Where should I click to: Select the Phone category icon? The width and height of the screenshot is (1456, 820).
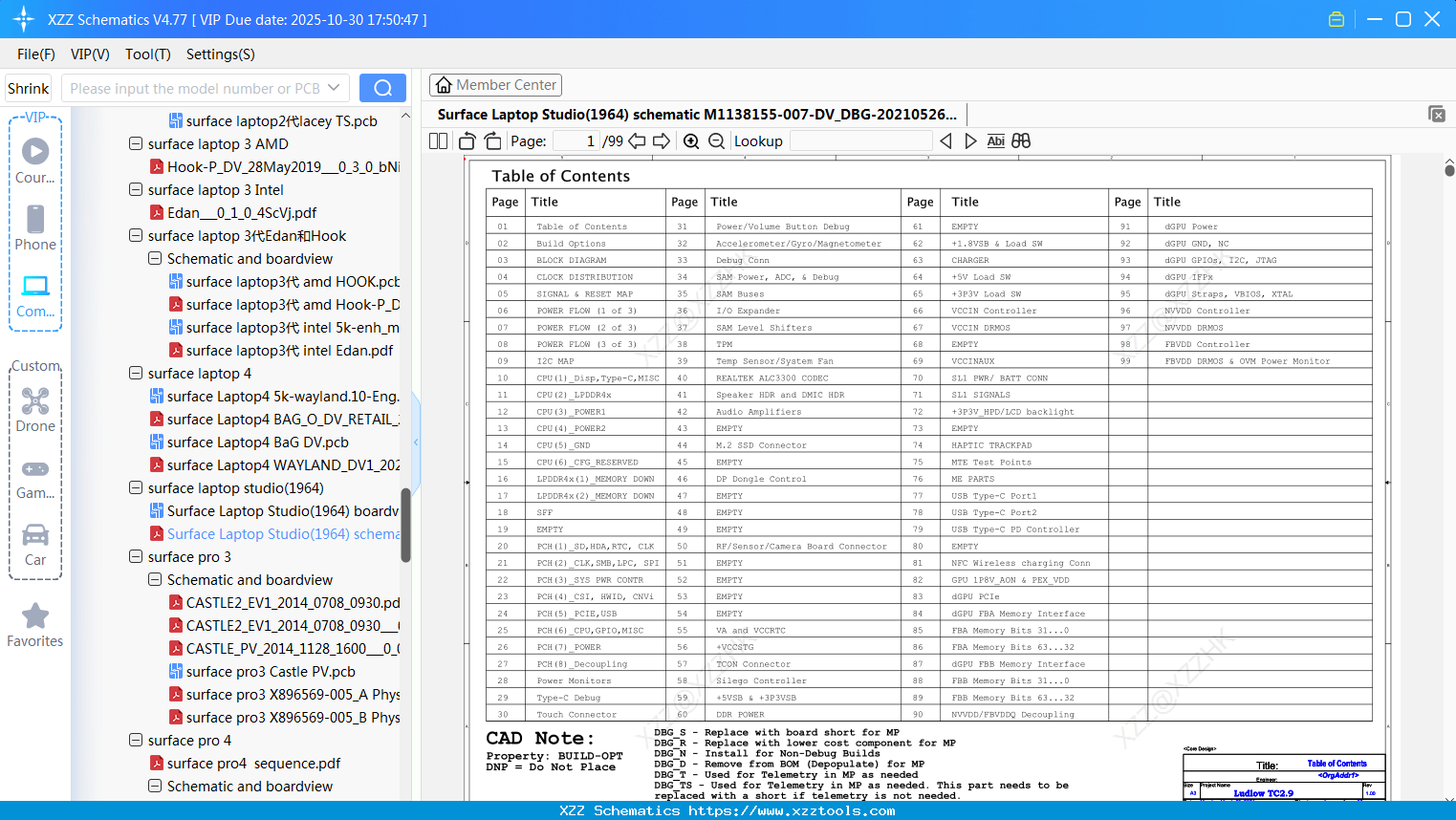click(x=35, y=227)
